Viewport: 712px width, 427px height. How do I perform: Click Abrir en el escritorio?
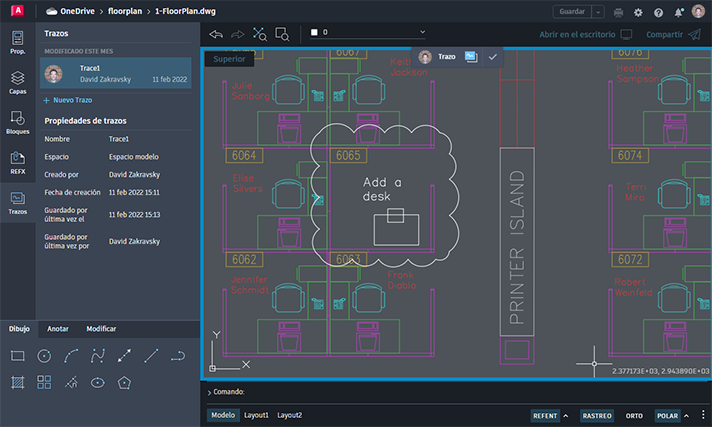pos(586,35)
